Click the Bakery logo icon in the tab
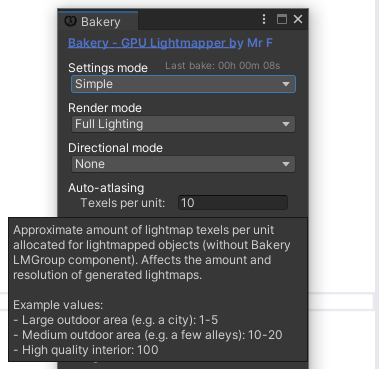Viewport: 379px width, 369px height. [x=71, y=21]
